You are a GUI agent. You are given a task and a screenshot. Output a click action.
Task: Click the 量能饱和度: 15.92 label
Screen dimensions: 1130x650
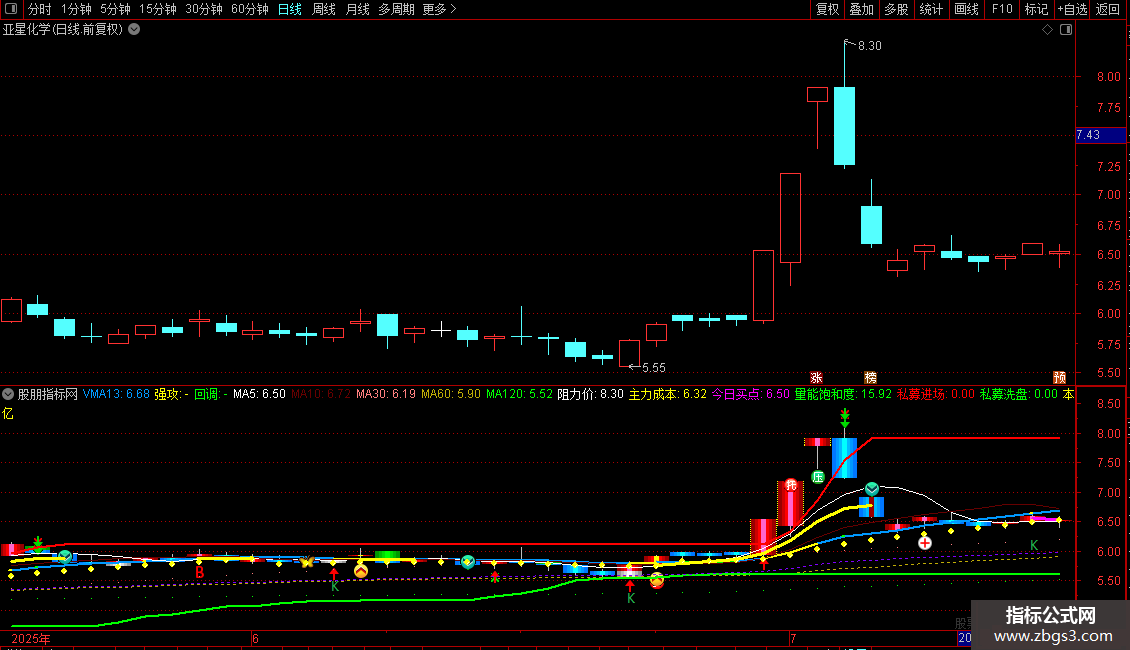(x=842, y=394)
